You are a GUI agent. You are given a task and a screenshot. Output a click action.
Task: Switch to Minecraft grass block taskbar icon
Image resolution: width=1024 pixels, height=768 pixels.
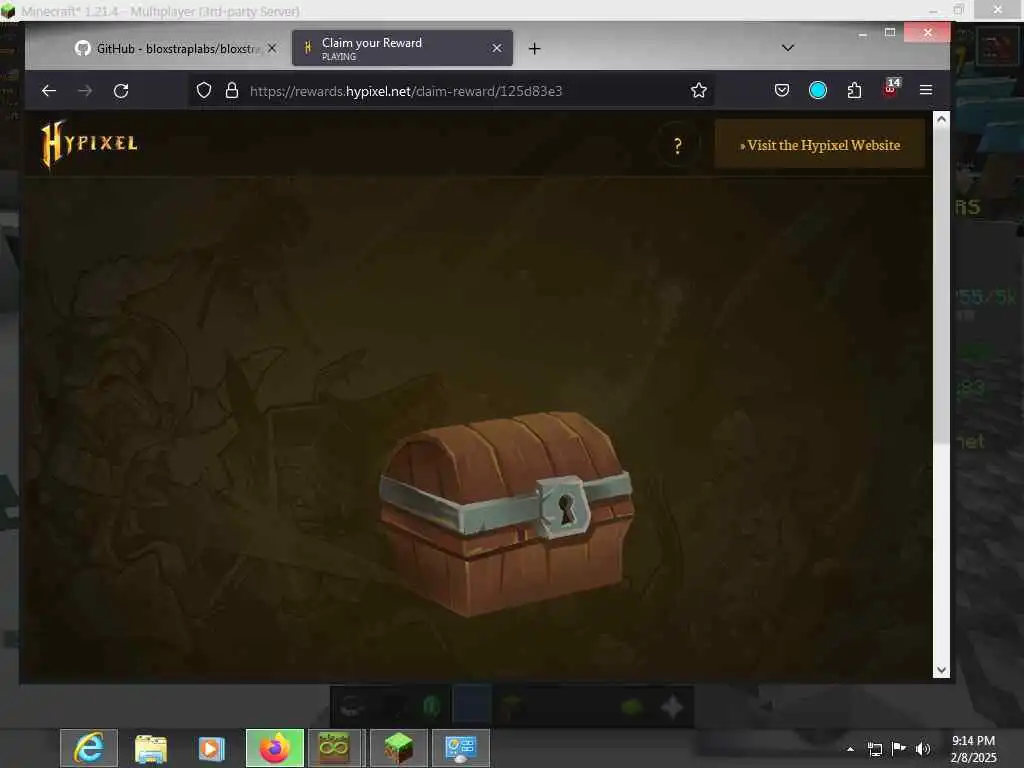point(398,748)
